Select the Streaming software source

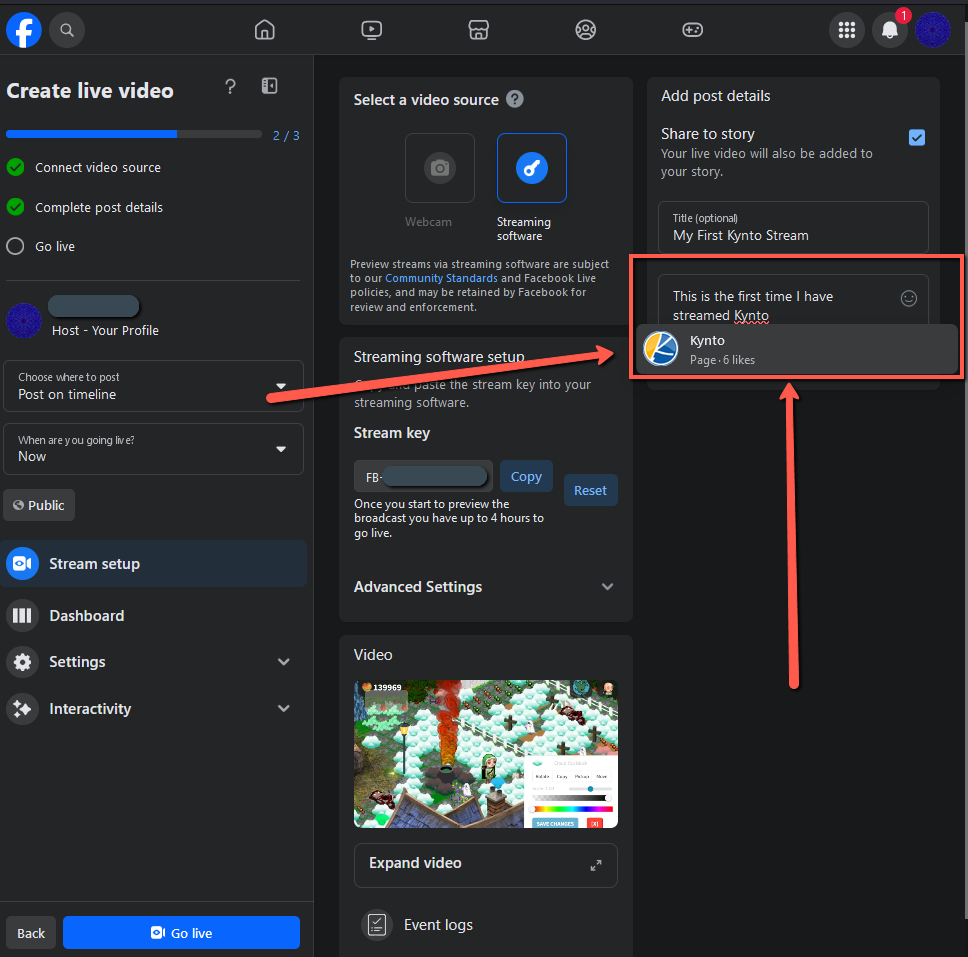tap(532, 168)
